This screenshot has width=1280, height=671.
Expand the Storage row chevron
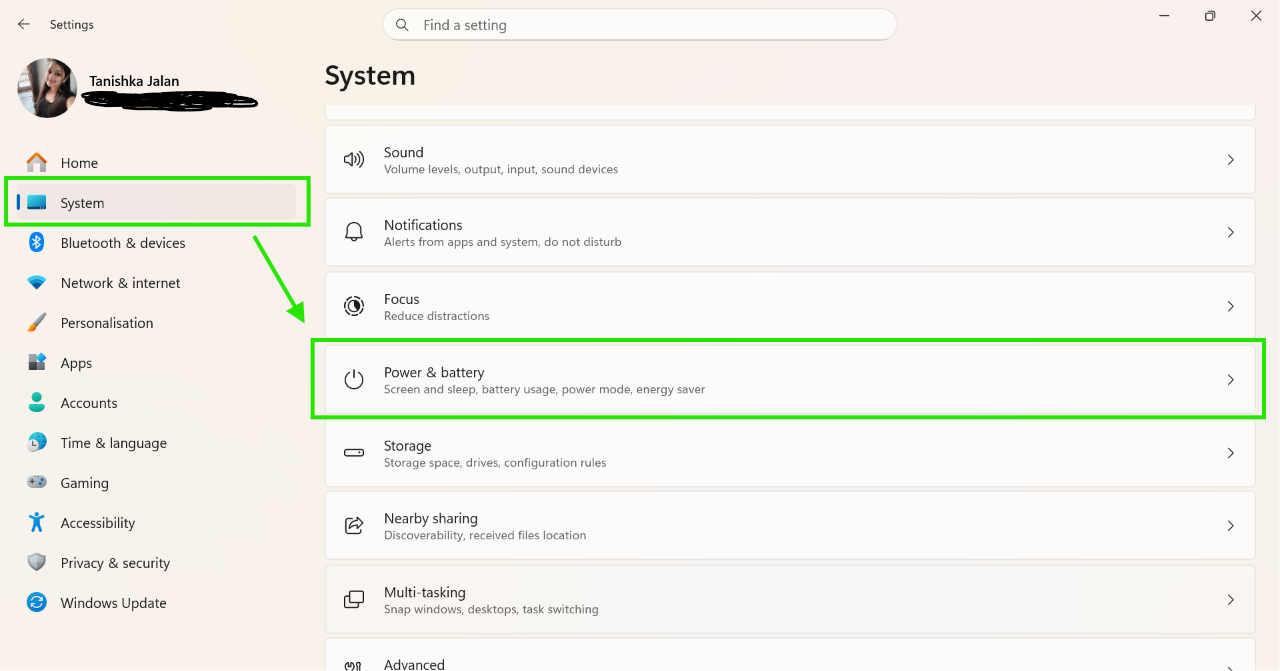click(x=1231, y=453)
